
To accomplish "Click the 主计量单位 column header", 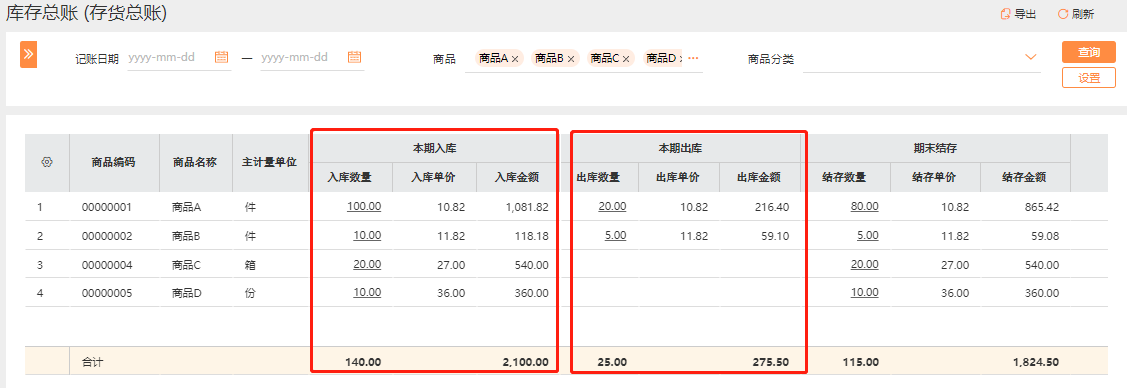I will point(270,162).
